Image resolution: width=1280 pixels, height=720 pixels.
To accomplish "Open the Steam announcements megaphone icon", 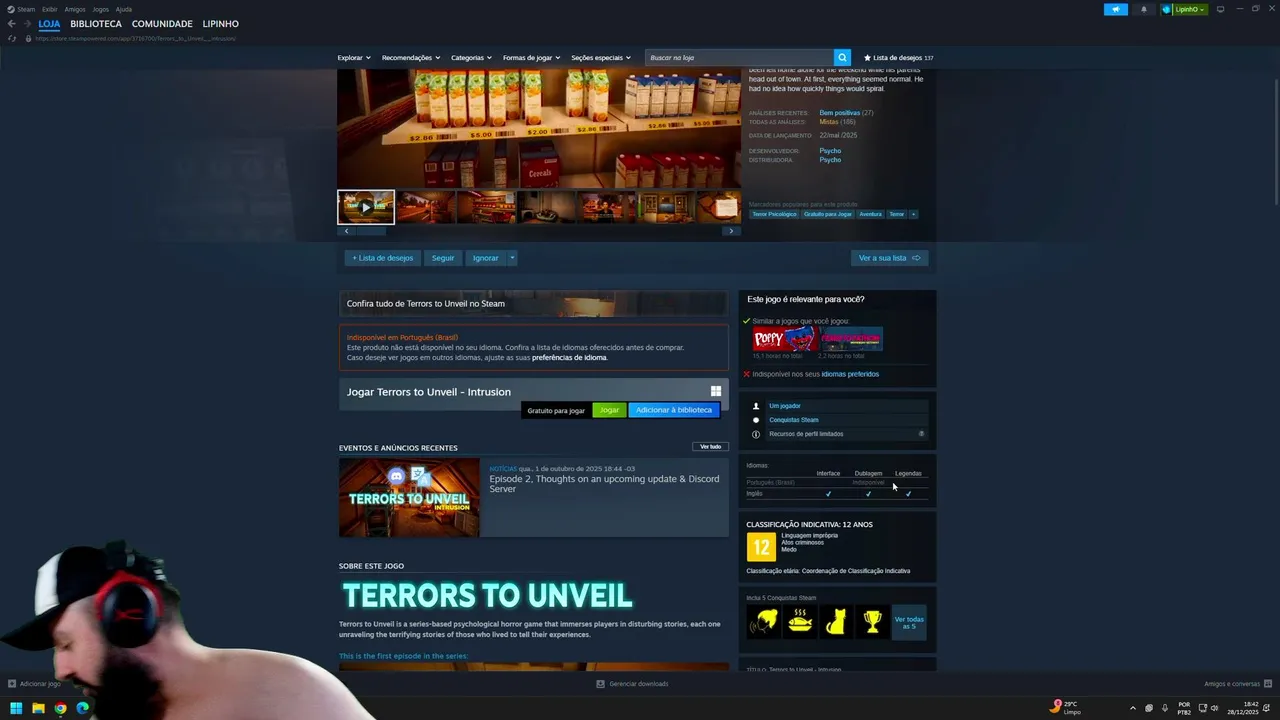I will (x=1116, y=9).
